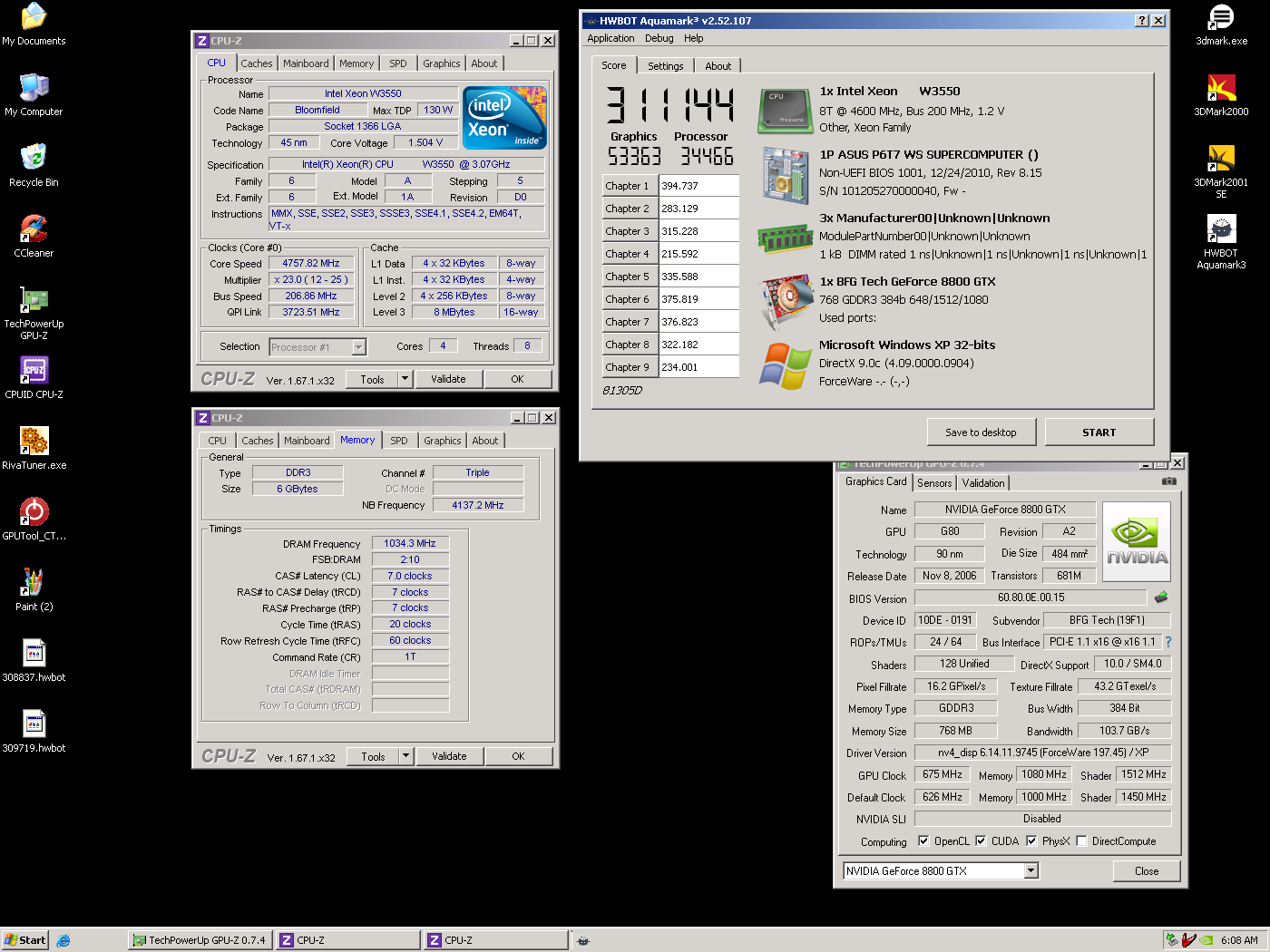This screenshot has width=1270, height=952.
Task: Launch TechPowerUp GPU-Z desktop shortcut
Action: pos(34,313)
